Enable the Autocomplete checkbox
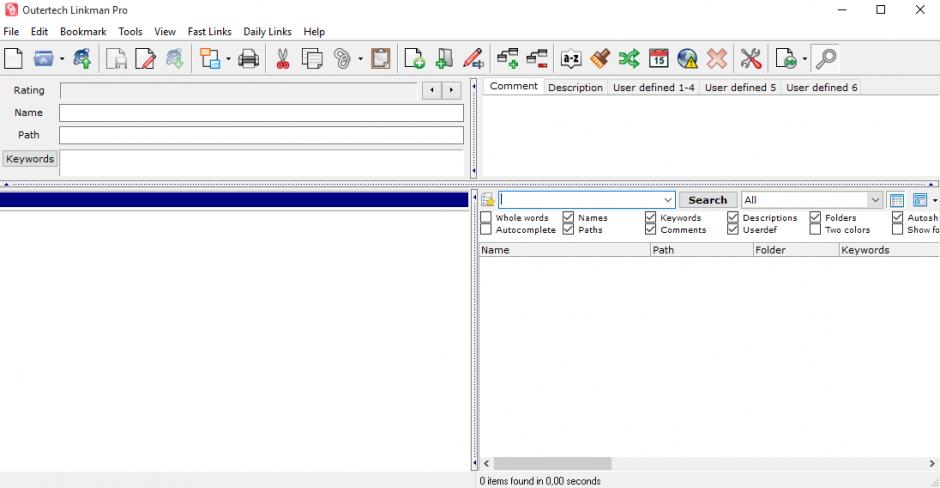The width and height of the screenshot is (940, 488). 486,230
